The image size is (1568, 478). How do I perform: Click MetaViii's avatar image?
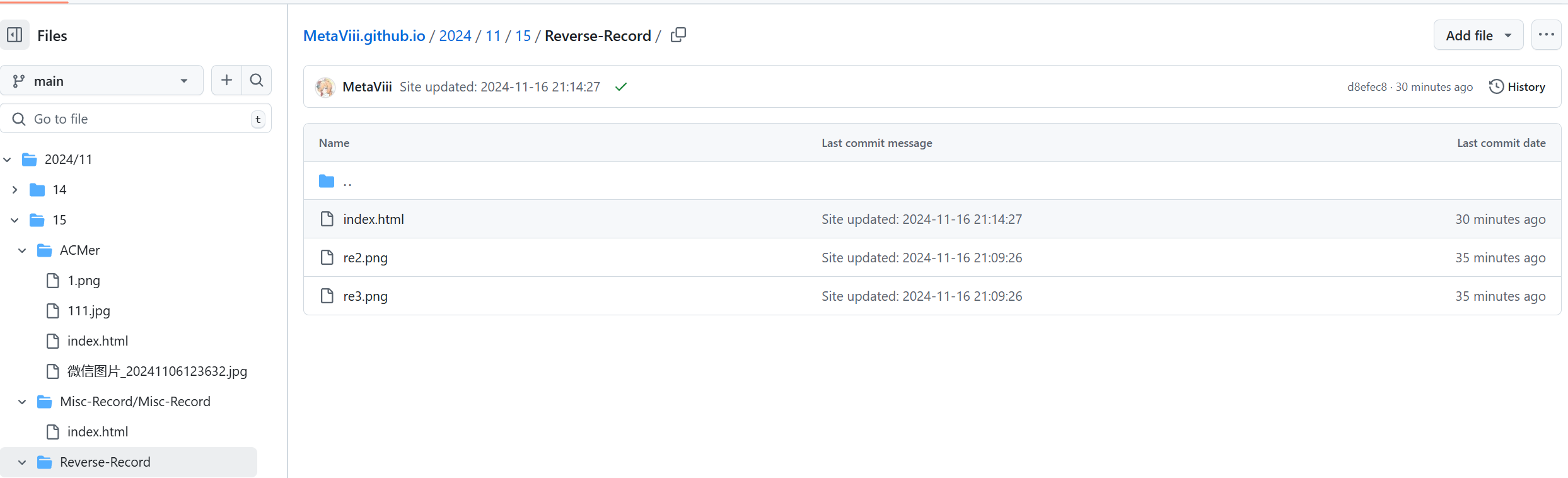click(x=325, y=87)
